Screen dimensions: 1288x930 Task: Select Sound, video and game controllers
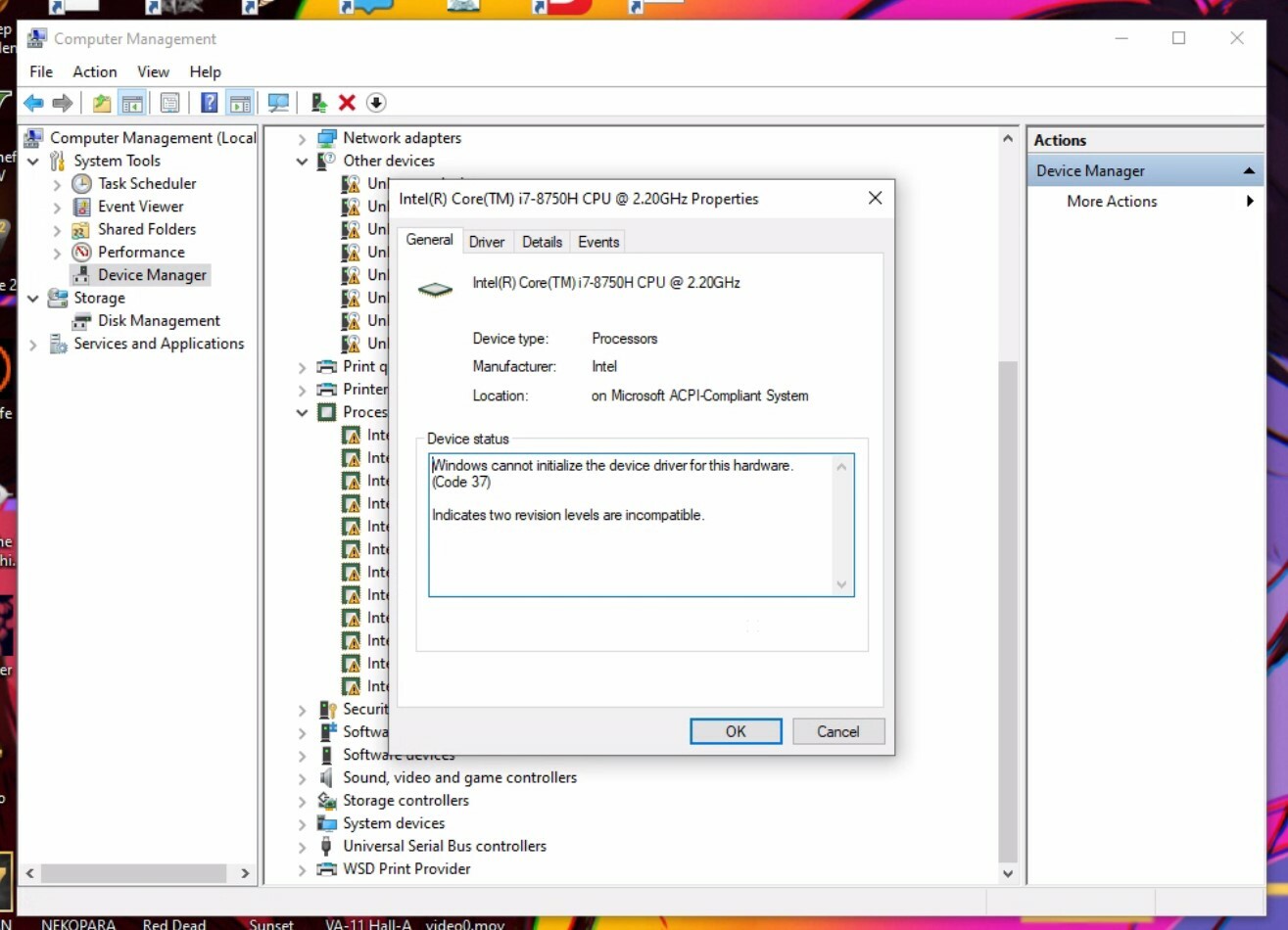459,777
